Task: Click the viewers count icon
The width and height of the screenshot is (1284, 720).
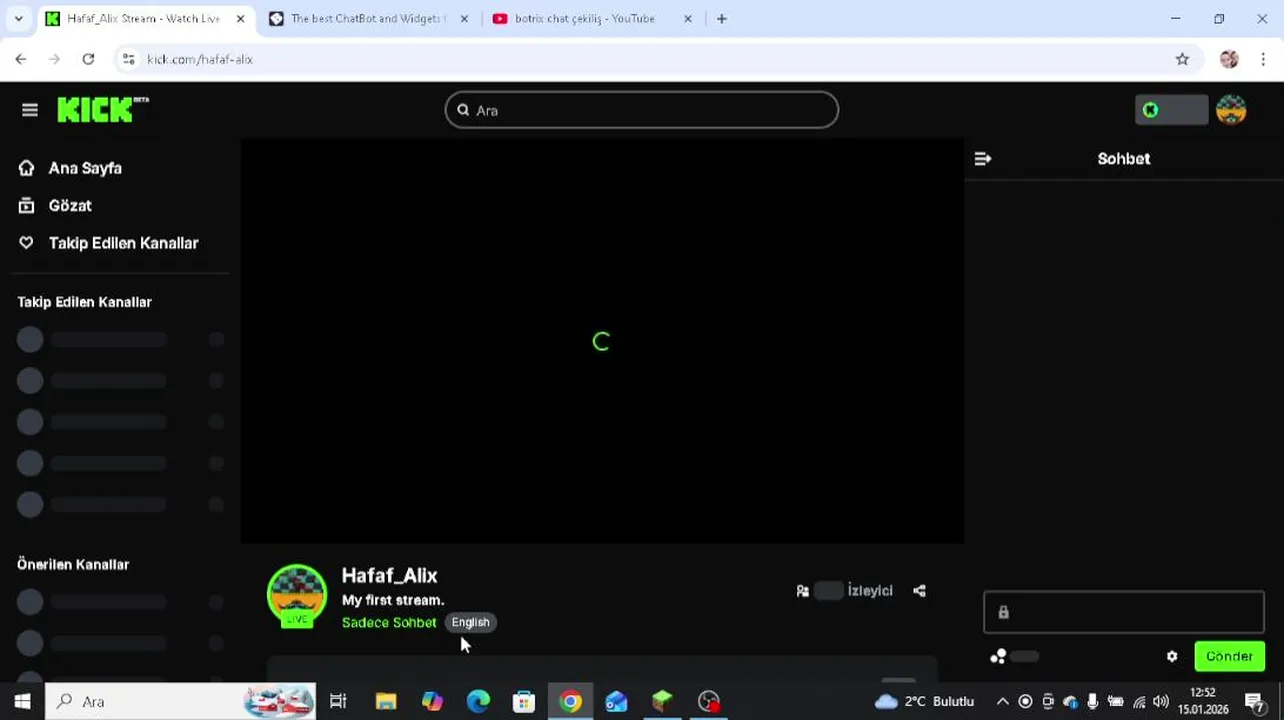Action: [802, 591]
